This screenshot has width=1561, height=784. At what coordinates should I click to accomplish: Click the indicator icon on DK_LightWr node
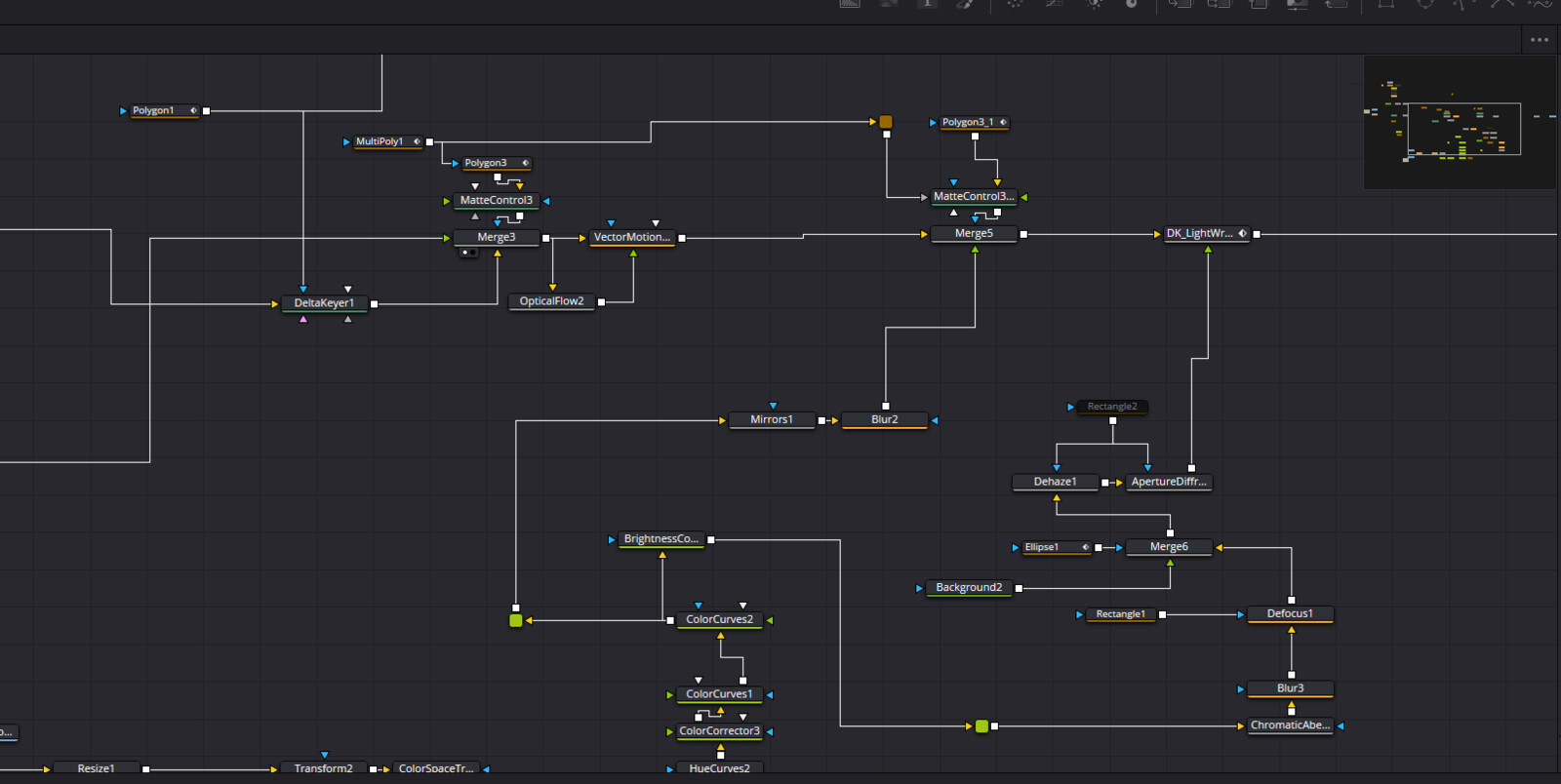(x=1242, y=233)
